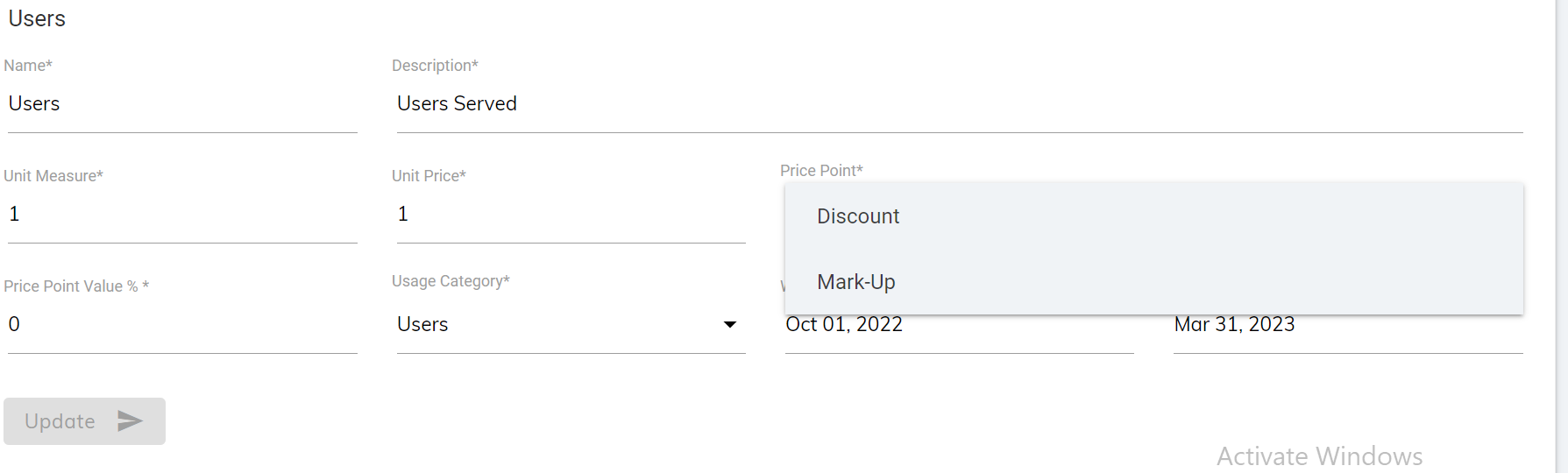Focus the Name input field

click(x=182, y=104)
